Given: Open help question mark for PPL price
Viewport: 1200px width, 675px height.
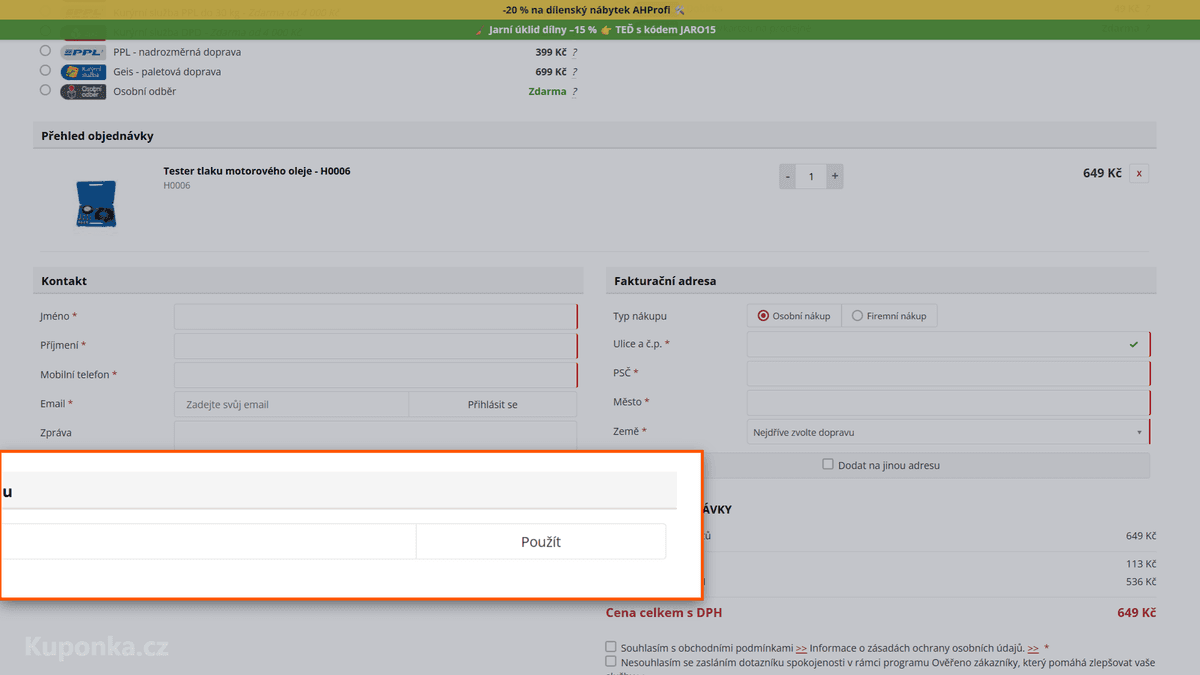Looking at the screenshot, I should (574, 52).
